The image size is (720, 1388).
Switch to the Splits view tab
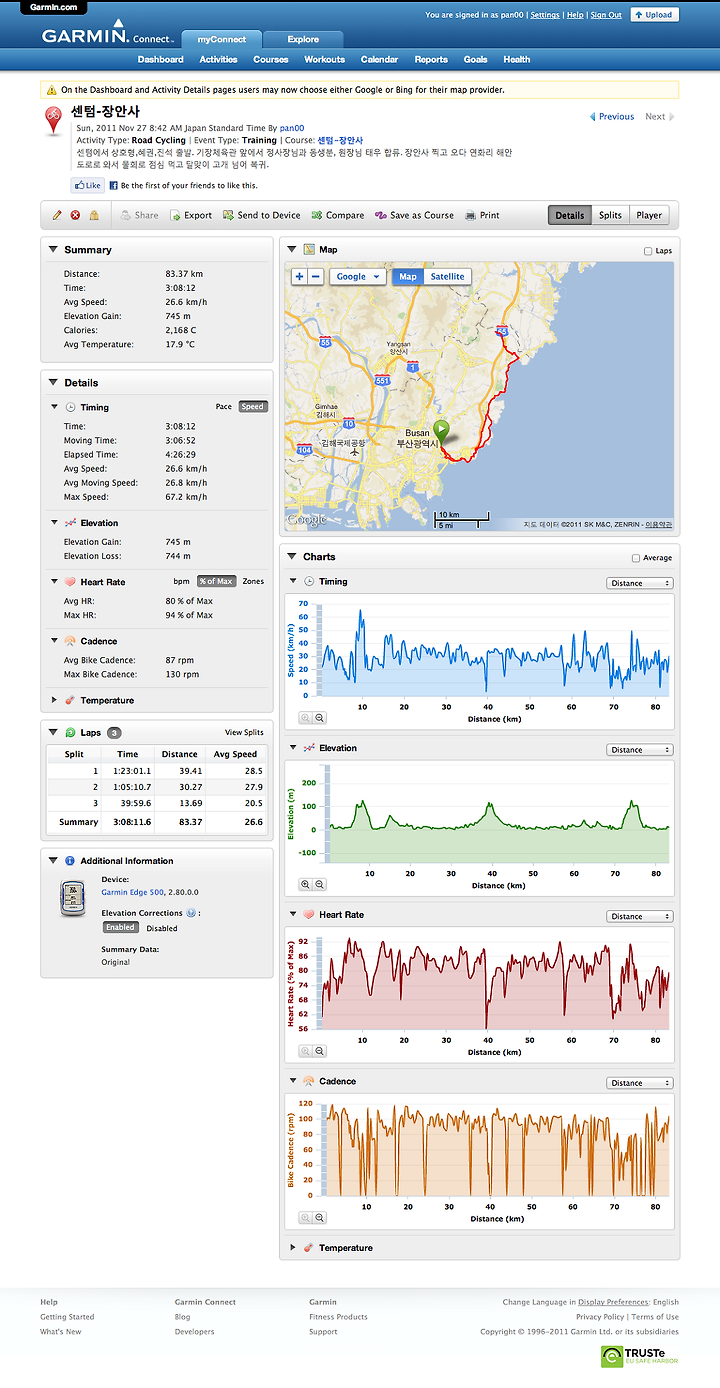point(610,215)
